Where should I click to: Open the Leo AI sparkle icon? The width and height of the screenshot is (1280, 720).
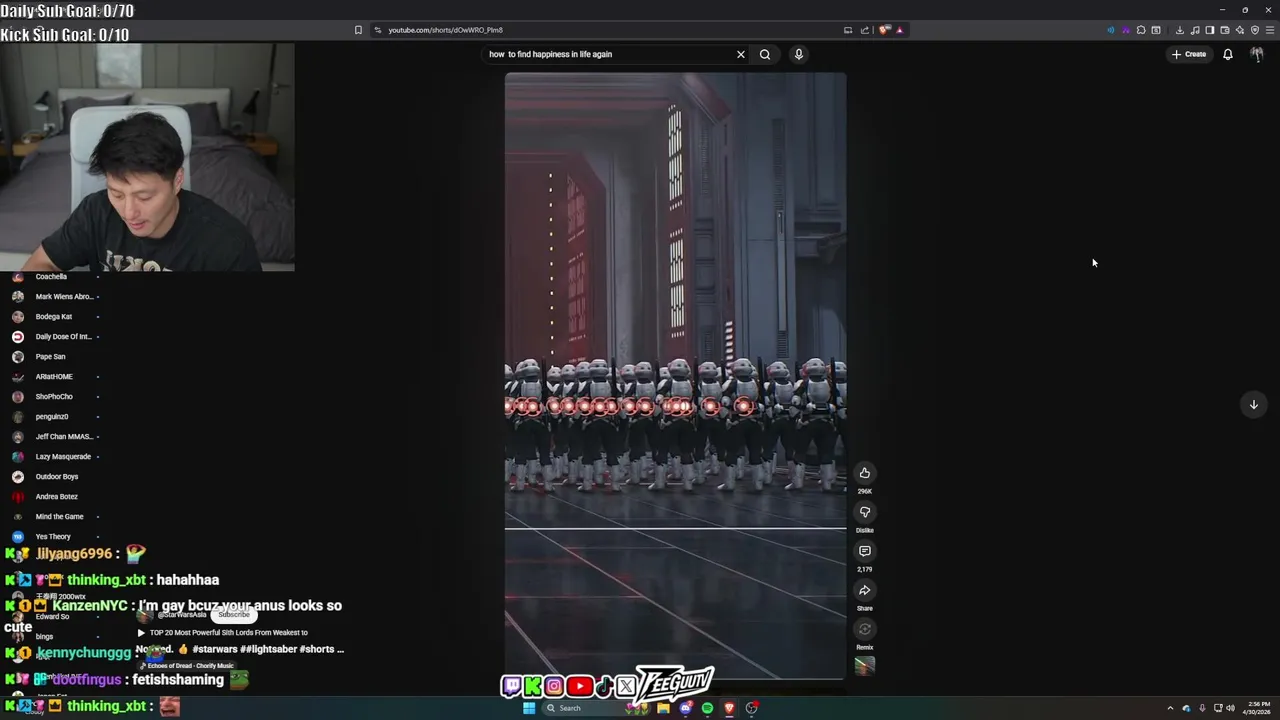tap(1240, 30)
